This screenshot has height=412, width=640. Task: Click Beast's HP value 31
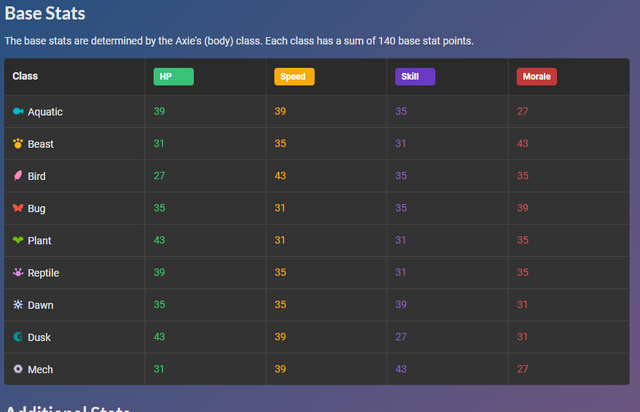(159, 143)
